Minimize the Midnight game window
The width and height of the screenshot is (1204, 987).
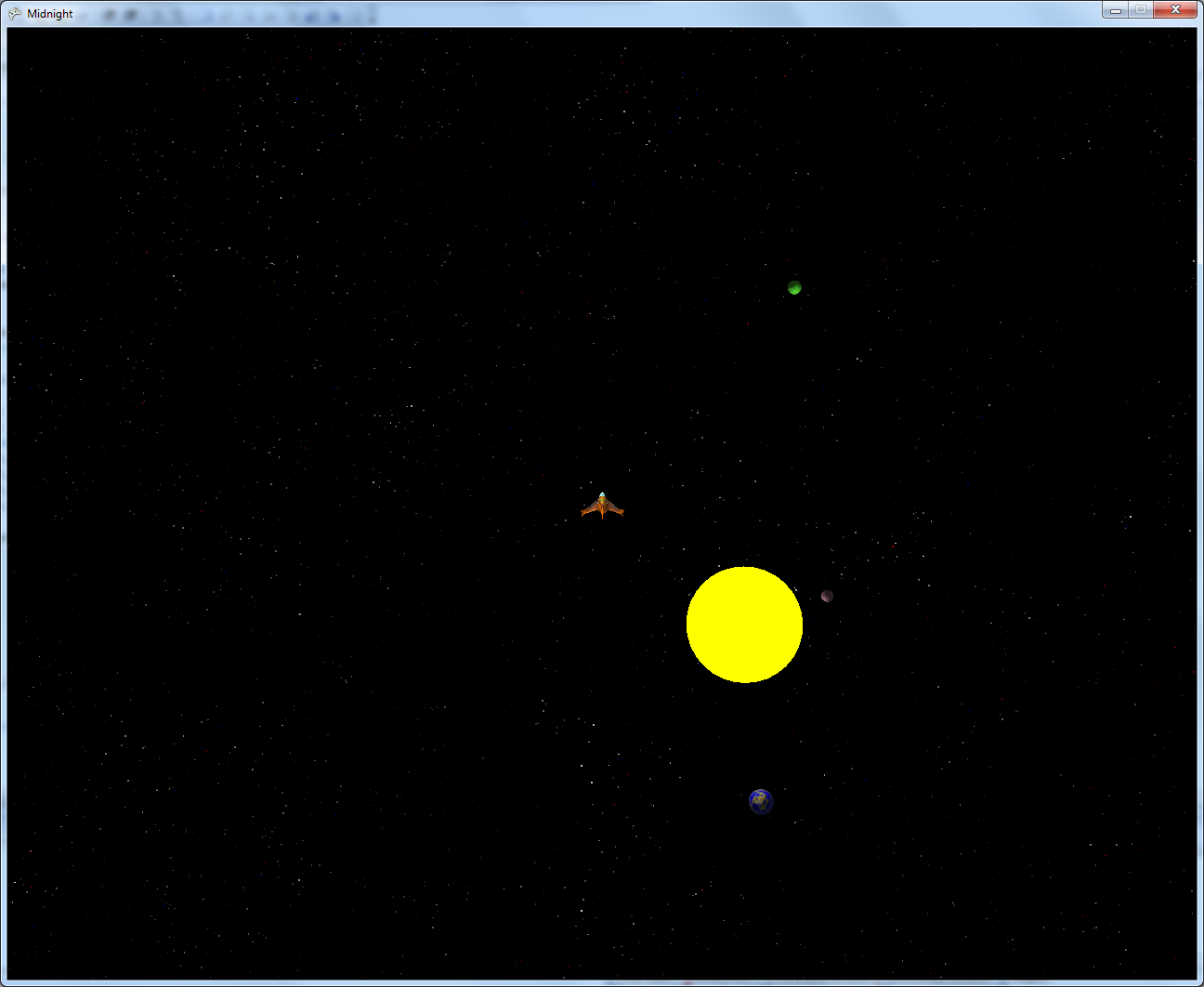click(x=1116, y=10)
